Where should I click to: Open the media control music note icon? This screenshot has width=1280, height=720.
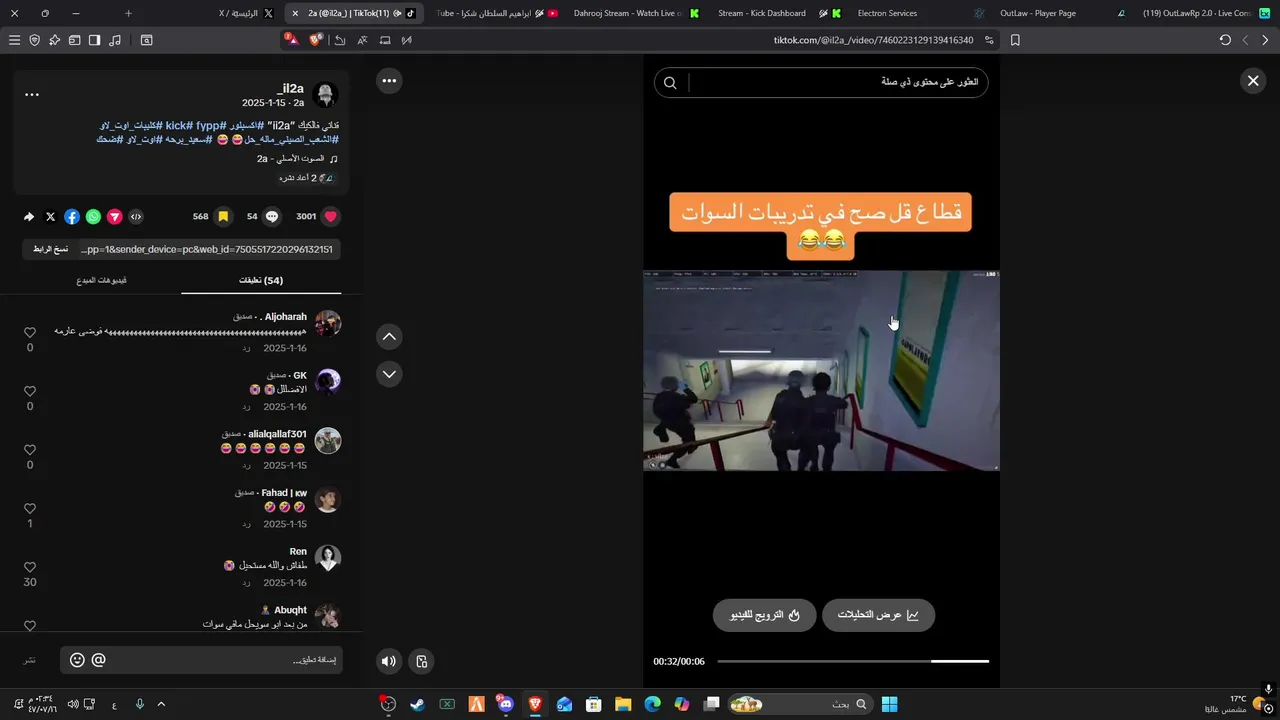114,40
